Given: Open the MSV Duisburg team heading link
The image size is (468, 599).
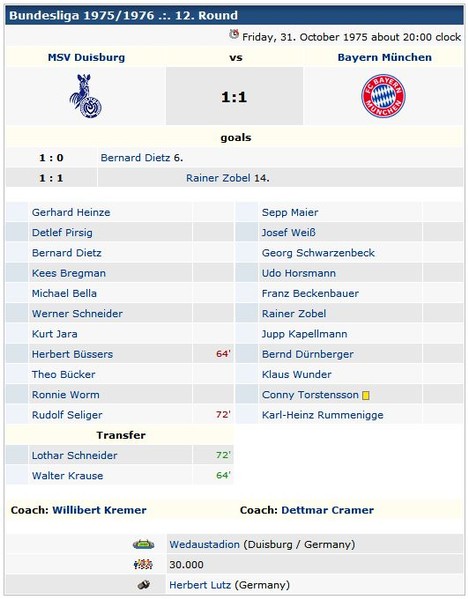Looking at the screenshot, I should (x=86, y=57).
